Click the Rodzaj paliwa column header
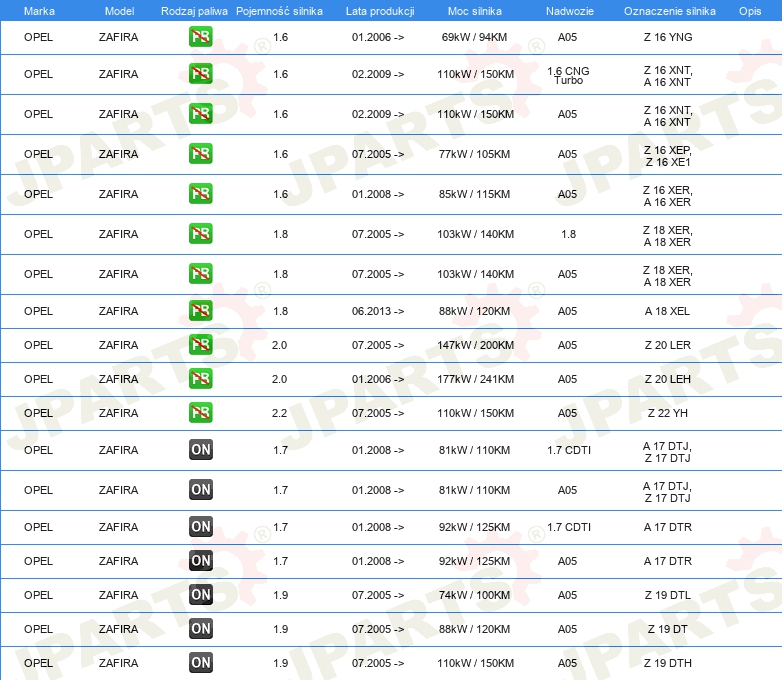Image resolution: width=782 pixels, height=680 pixels. [x=194, y=11]
